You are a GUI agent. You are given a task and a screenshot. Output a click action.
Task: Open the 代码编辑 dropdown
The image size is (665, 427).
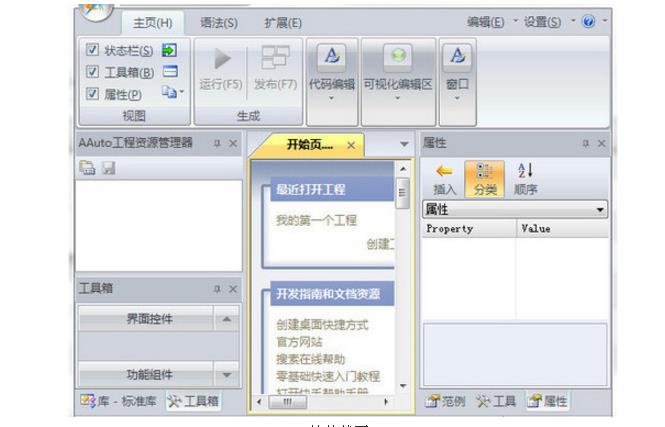(x=331, y=98)
